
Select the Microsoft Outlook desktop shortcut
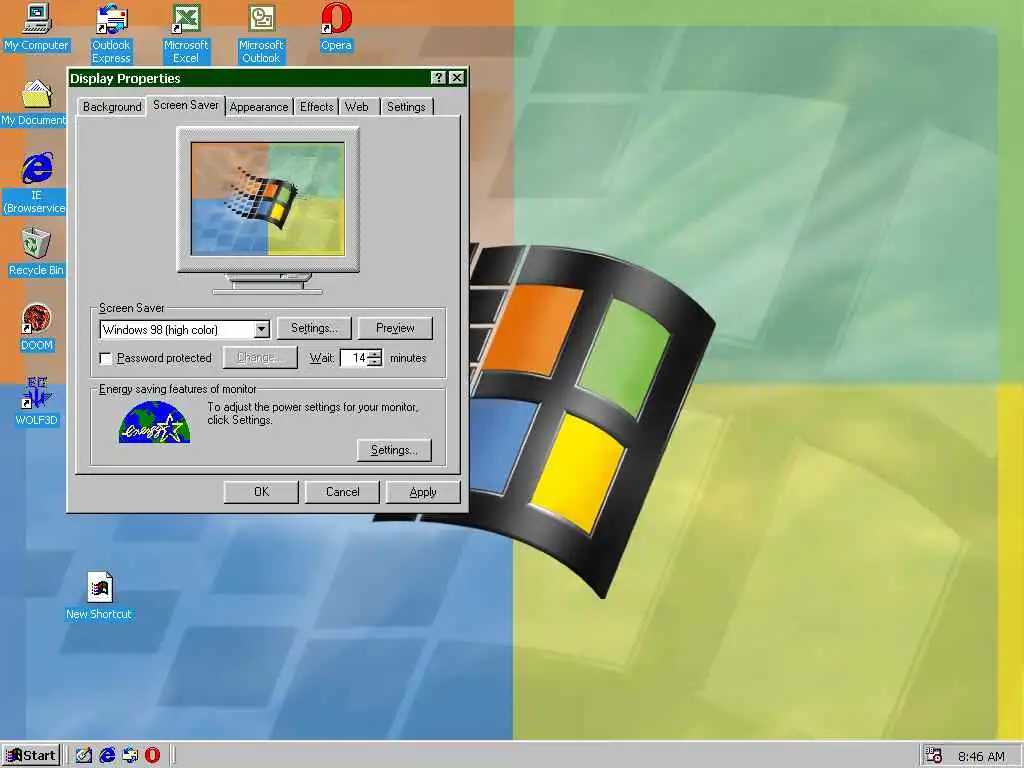point(261,33)
